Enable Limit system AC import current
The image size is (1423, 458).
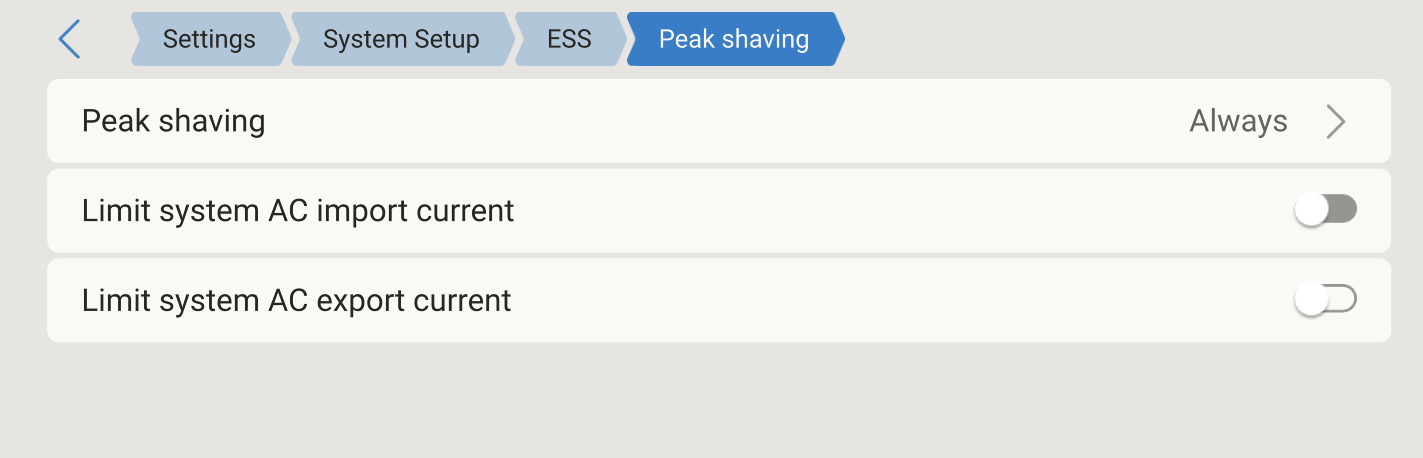pyautogui.click(x=1325, y=210)
